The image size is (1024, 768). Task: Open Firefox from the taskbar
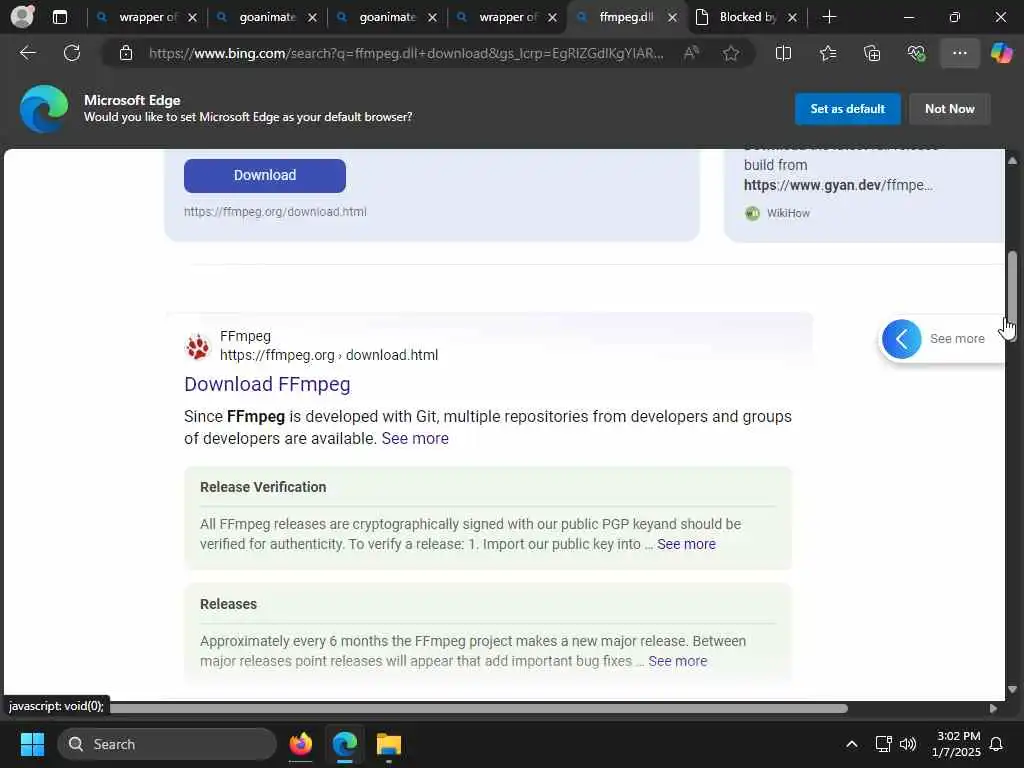coord(300,744)
